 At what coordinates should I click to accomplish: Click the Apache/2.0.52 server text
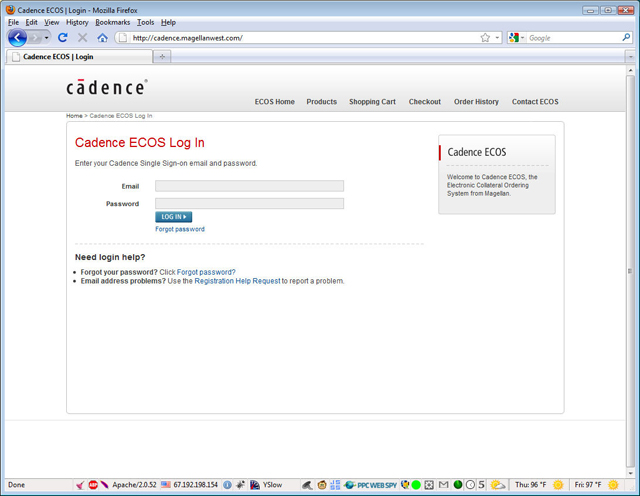tap(134, 485)
